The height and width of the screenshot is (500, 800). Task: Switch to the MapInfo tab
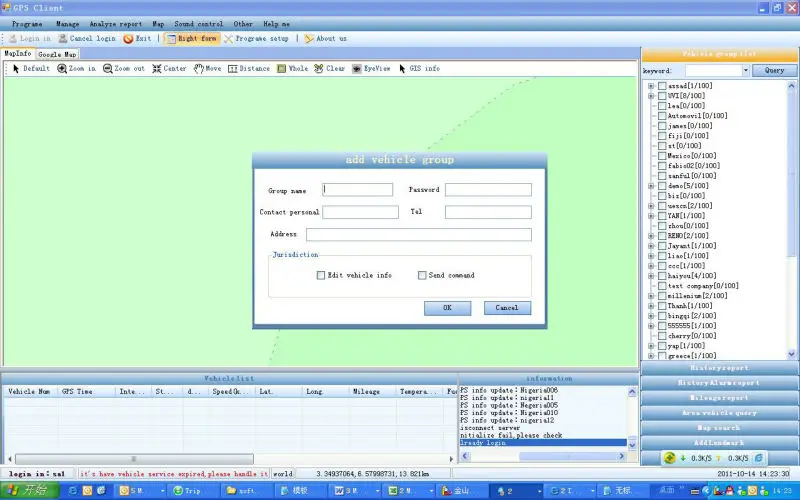point(17,54)
